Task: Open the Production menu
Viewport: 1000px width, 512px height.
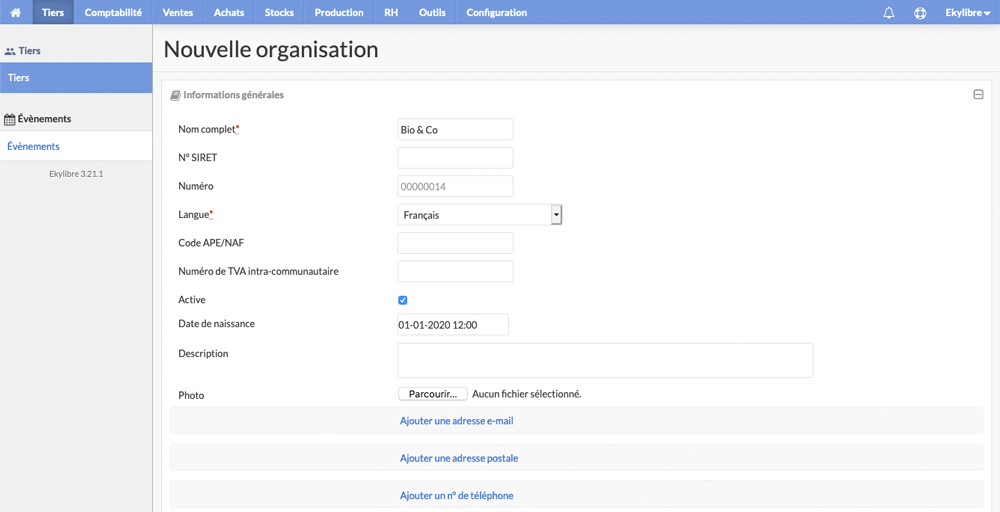Action: [x=339, y=12]
